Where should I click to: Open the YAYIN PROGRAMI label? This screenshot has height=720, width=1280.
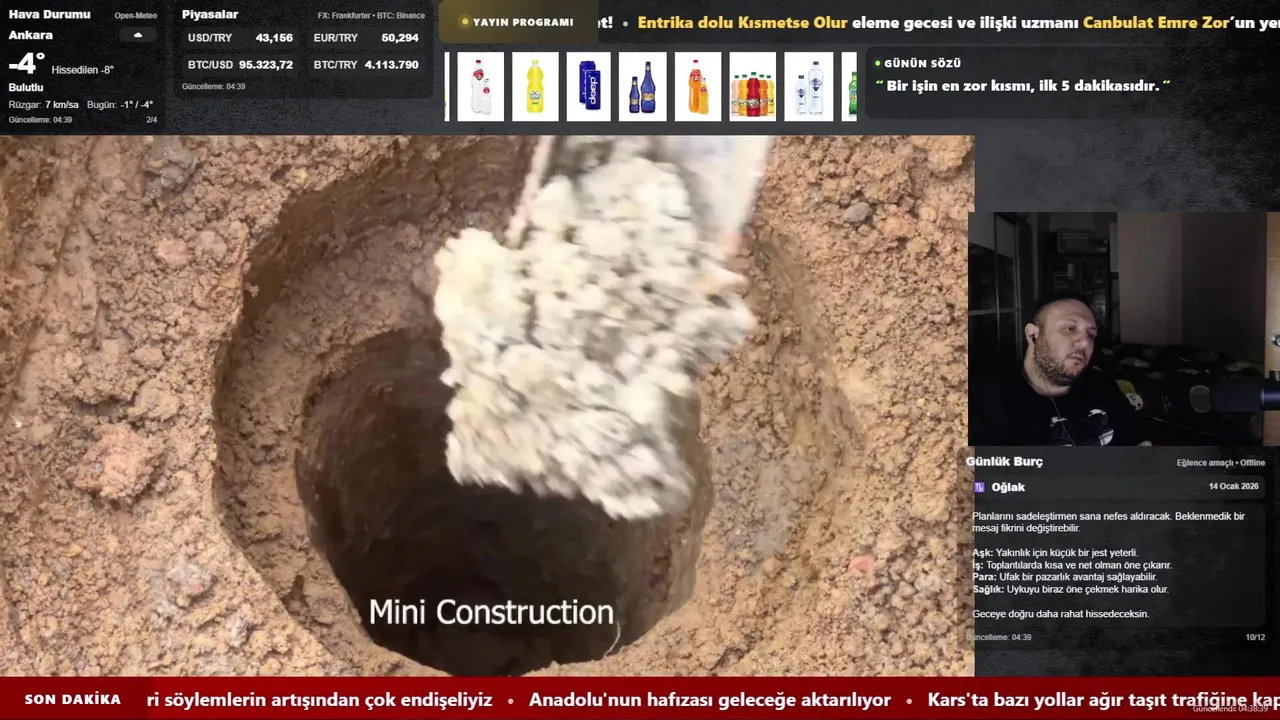point(523,22)
